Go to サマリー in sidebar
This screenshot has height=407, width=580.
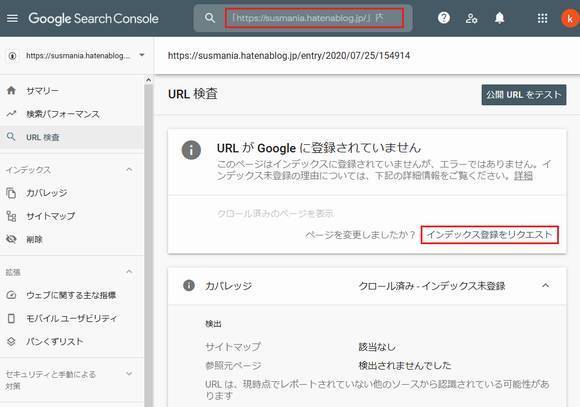tap(42, 91)
